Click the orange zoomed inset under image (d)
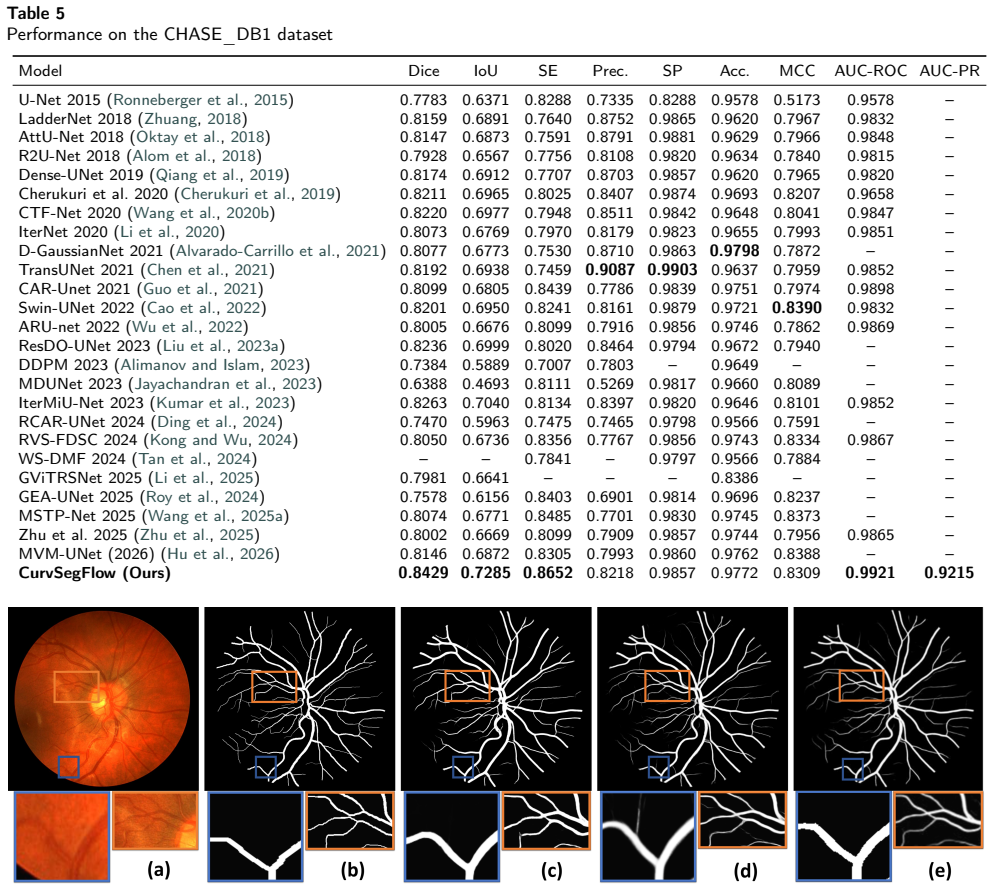993x889 pixels. pyautogui.click(x=742, y=820)
